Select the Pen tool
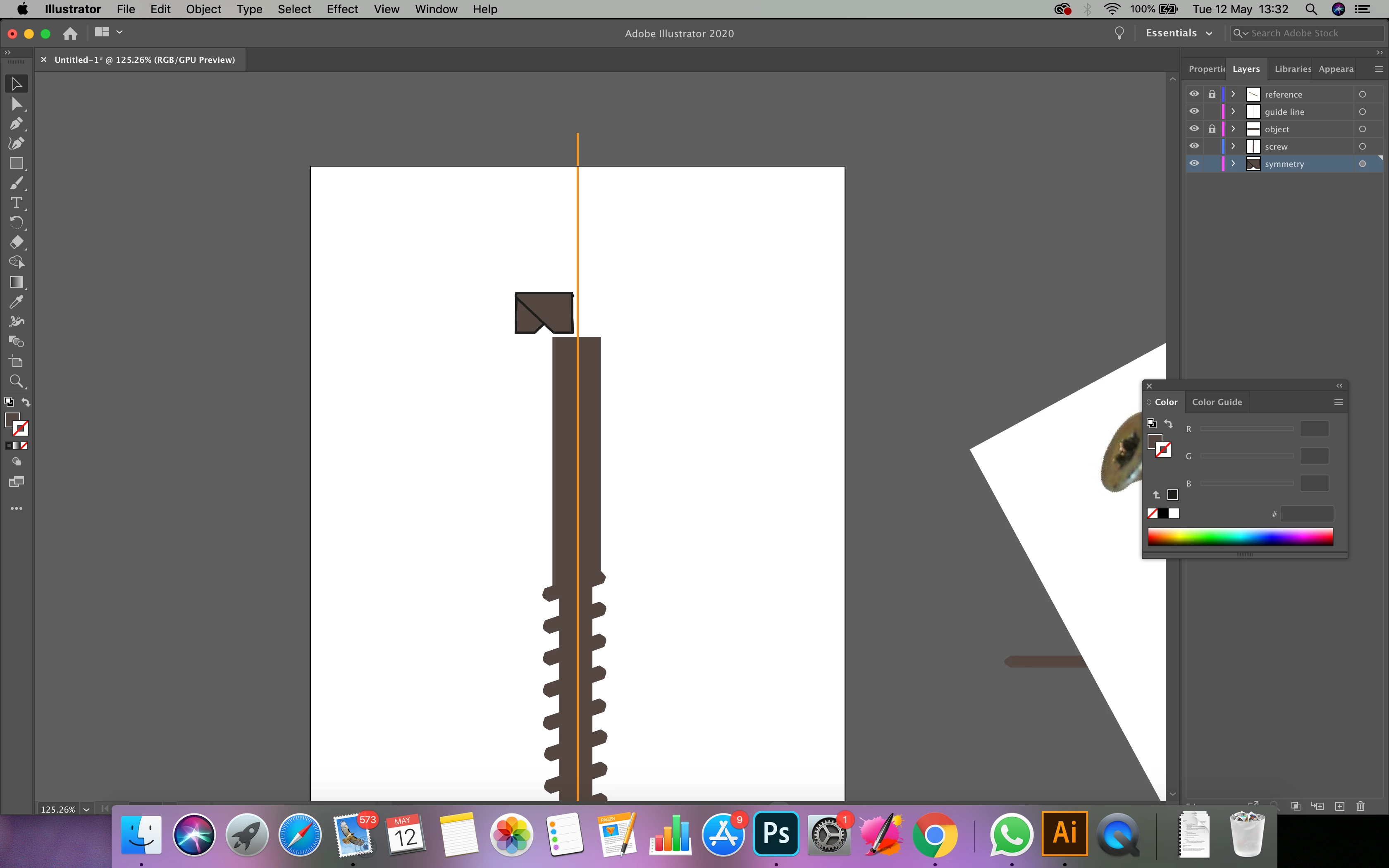 click(x=16, y=124)
